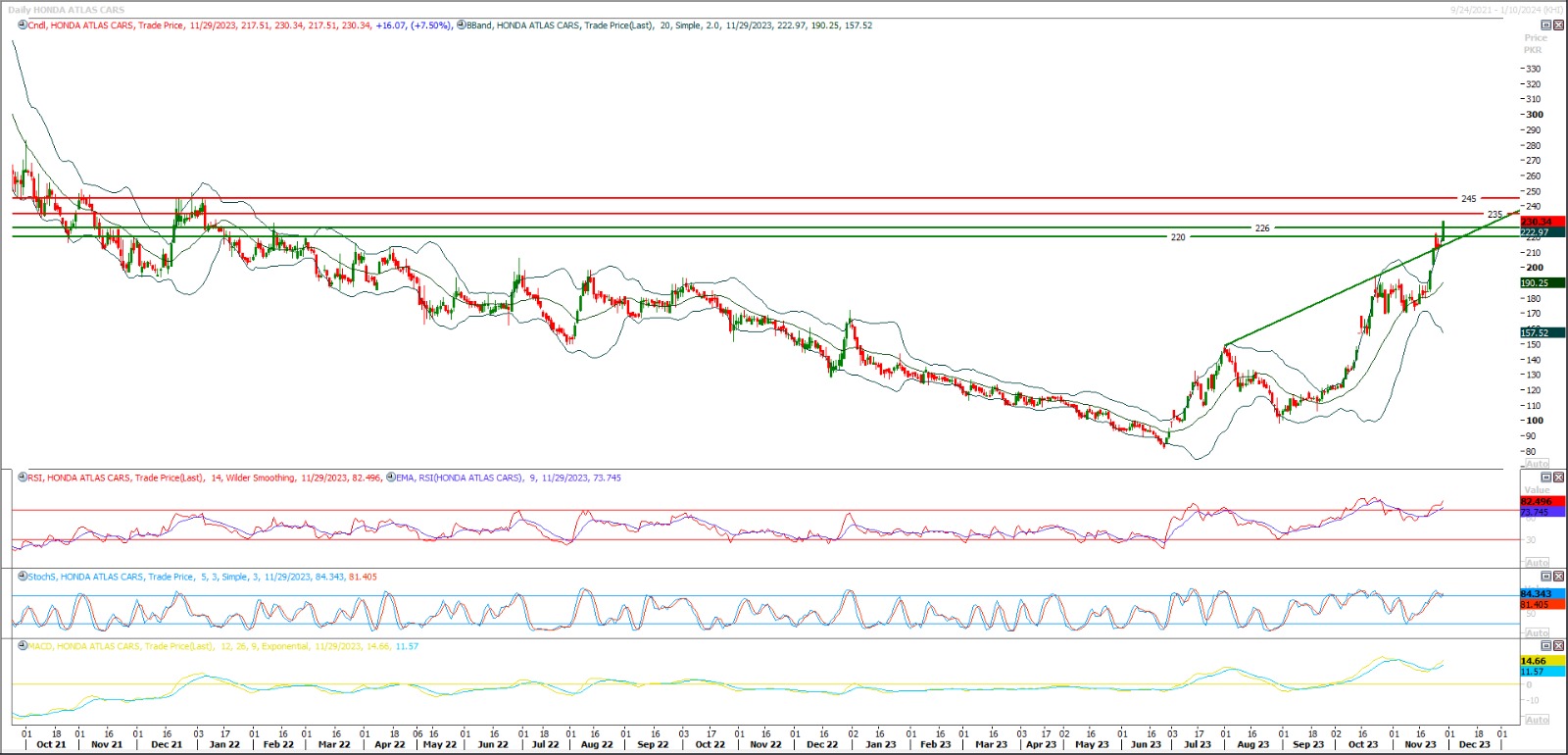
Task: Toggle Auto scaling on the price axis
Action: (x=1537, y=464)
